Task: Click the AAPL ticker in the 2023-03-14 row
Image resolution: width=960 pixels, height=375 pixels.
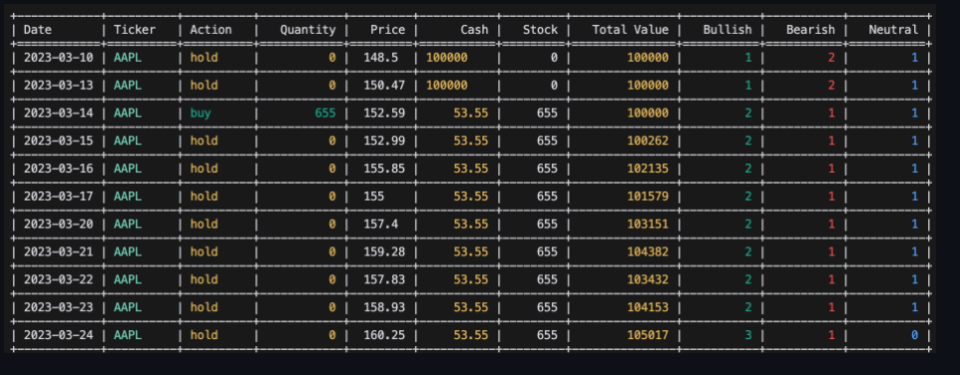Action: 127,113
